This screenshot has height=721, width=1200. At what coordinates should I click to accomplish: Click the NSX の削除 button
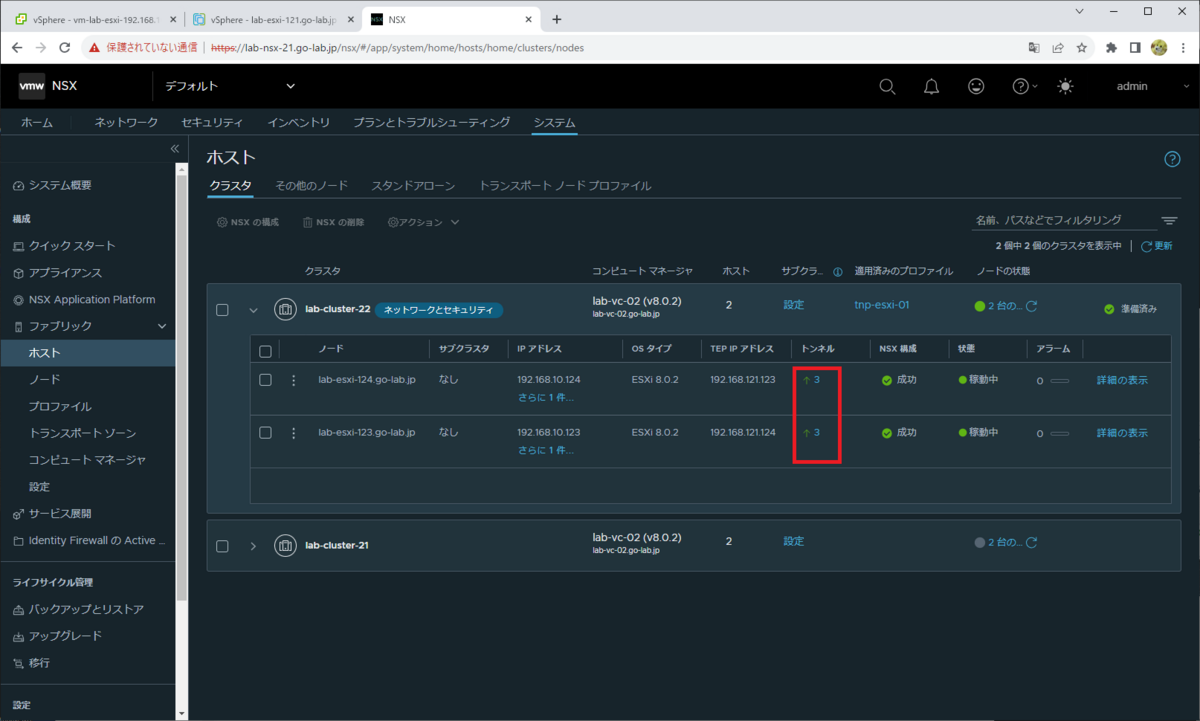333,222
